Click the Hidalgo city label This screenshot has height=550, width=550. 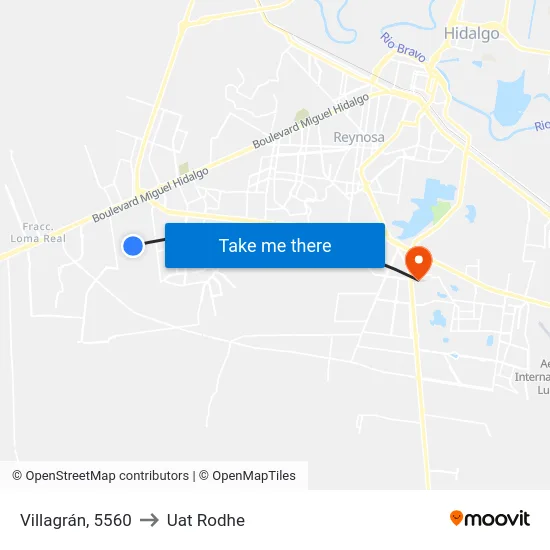[471, 34]
